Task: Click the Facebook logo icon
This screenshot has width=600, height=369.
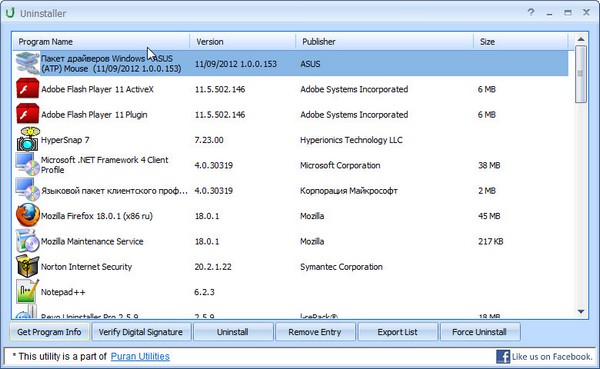Action: (x=503, y=357)
